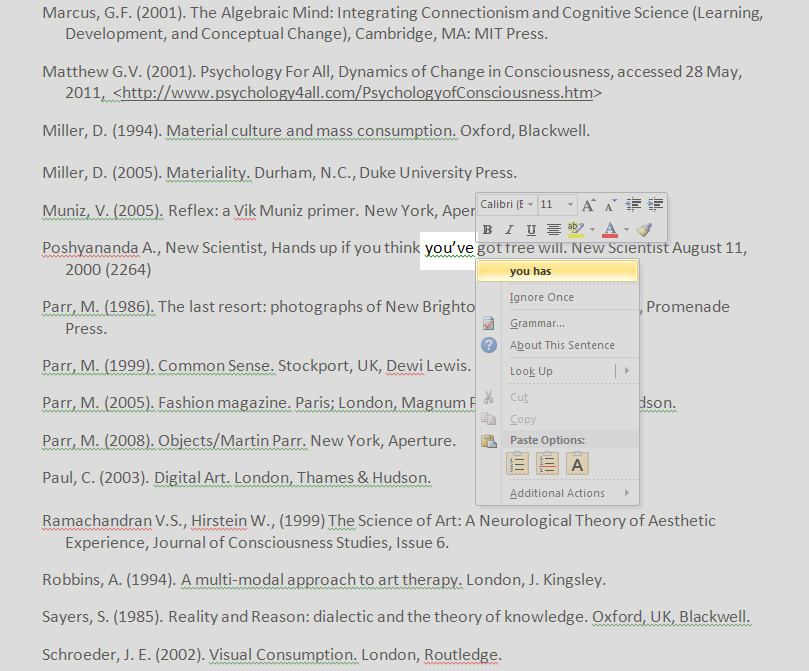Click Shrink Font icon in mini toolbar
The width and height of the screenshot is (809, 671).
point(610,205)
